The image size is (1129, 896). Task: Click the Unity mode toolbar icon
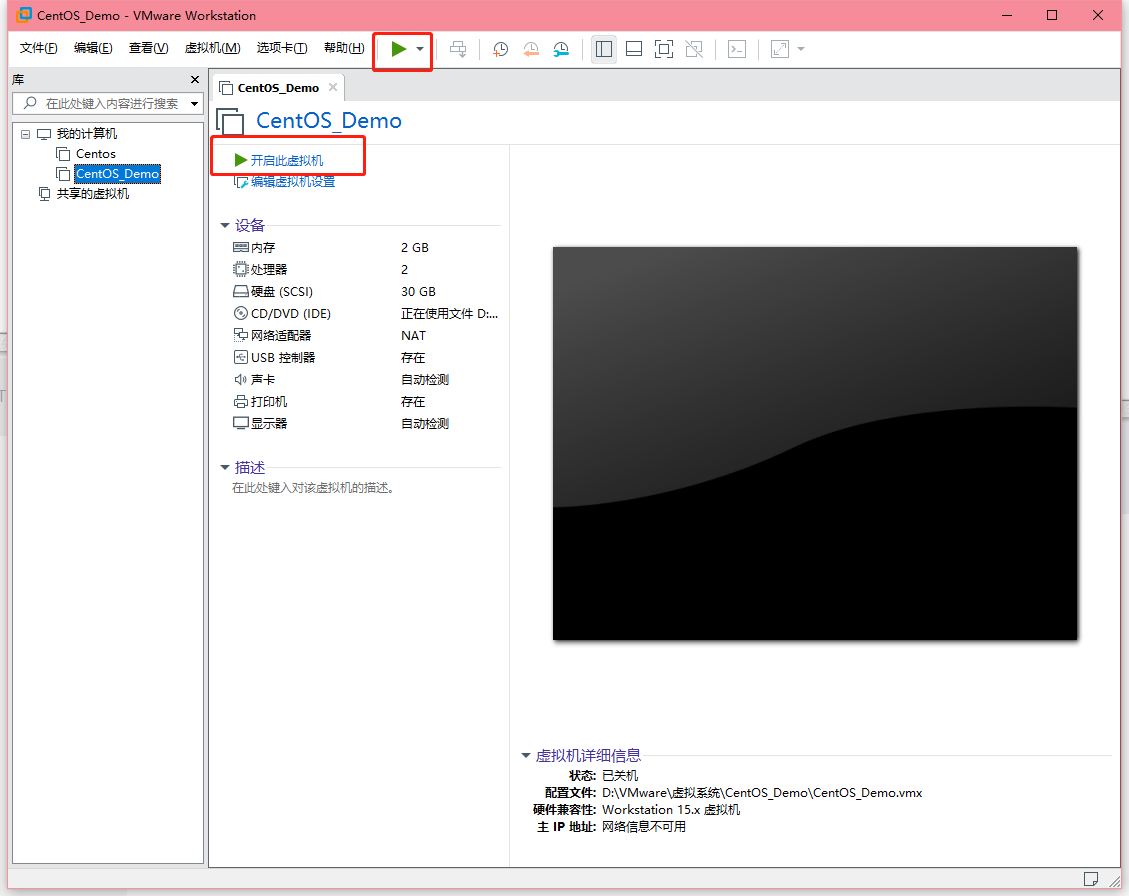(694, 49)
